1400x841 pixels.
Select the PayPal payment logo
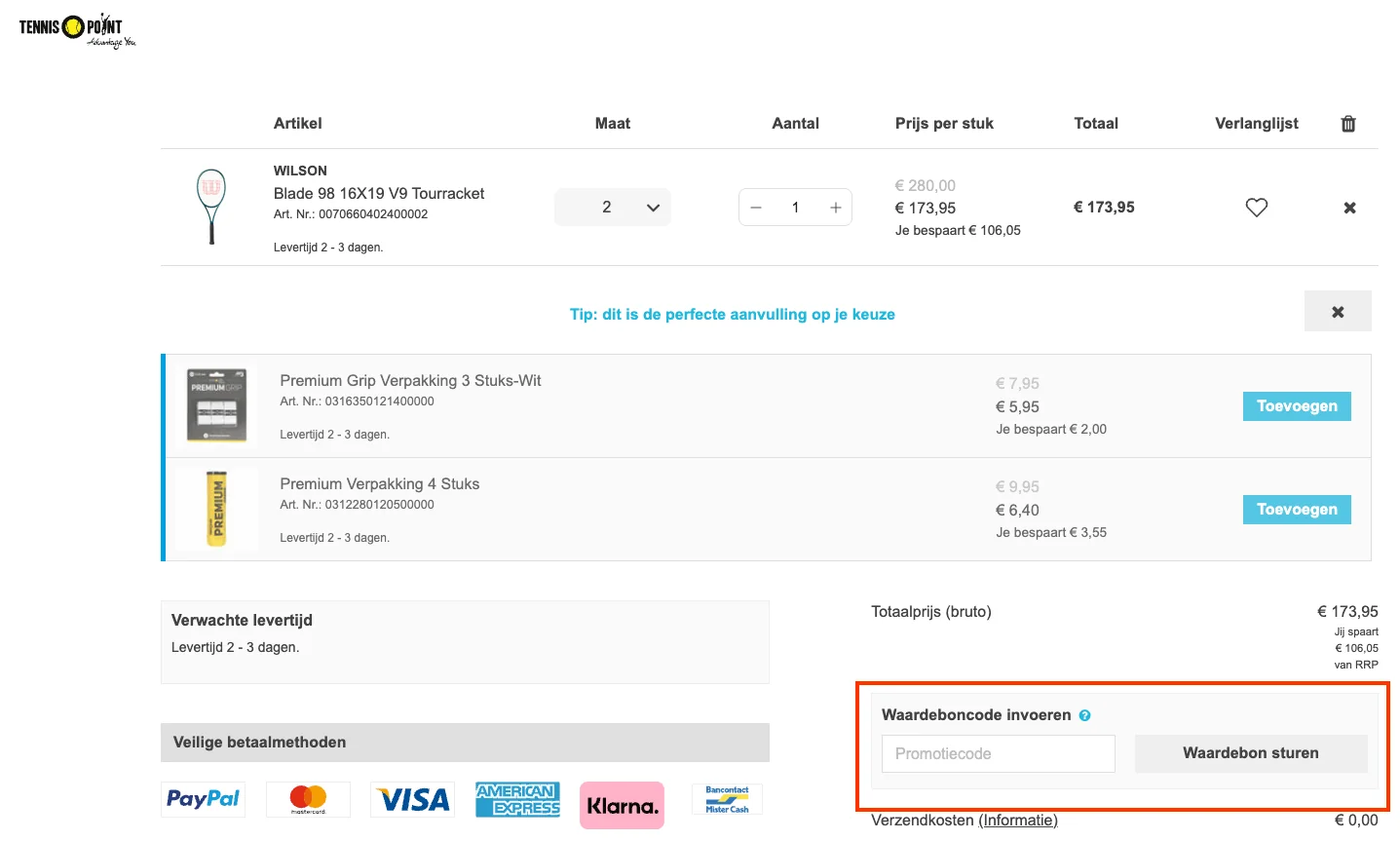pos(203,799)
